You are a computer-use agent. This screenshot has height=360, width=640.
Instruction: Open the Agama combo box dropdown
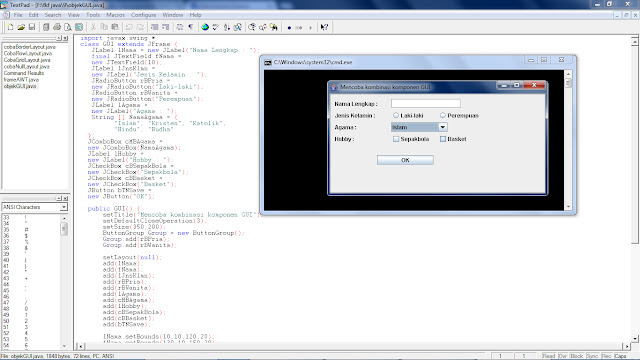pos(443,127)
